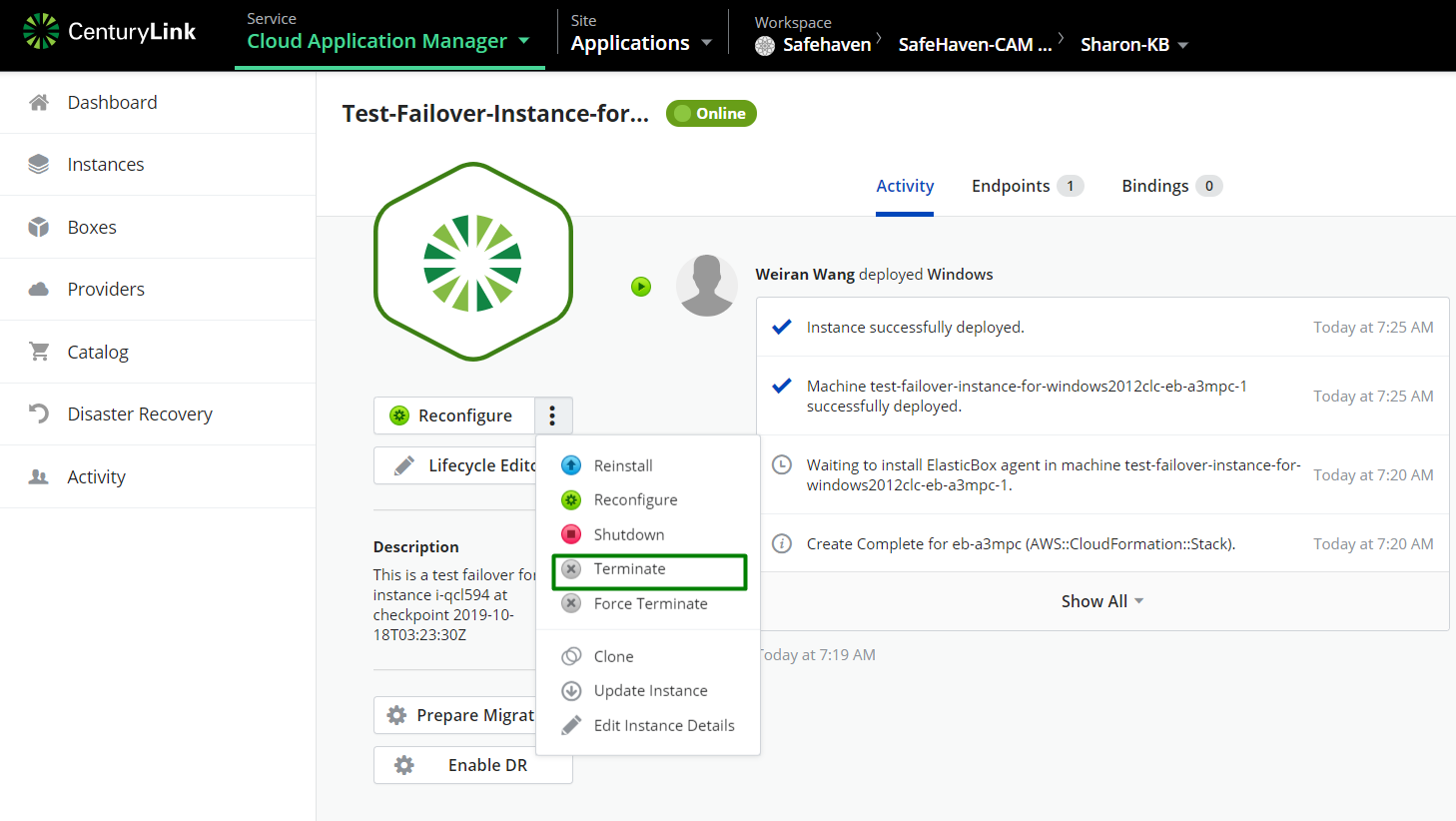Screen dimensions: 1456x821
Task: Click the Online status badge
Action: click(711, 114)
